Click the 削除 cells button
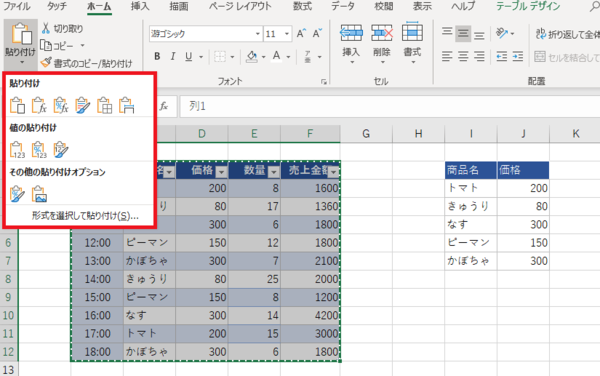Viewport: 600px width, 376px height. tap(382, 42)
